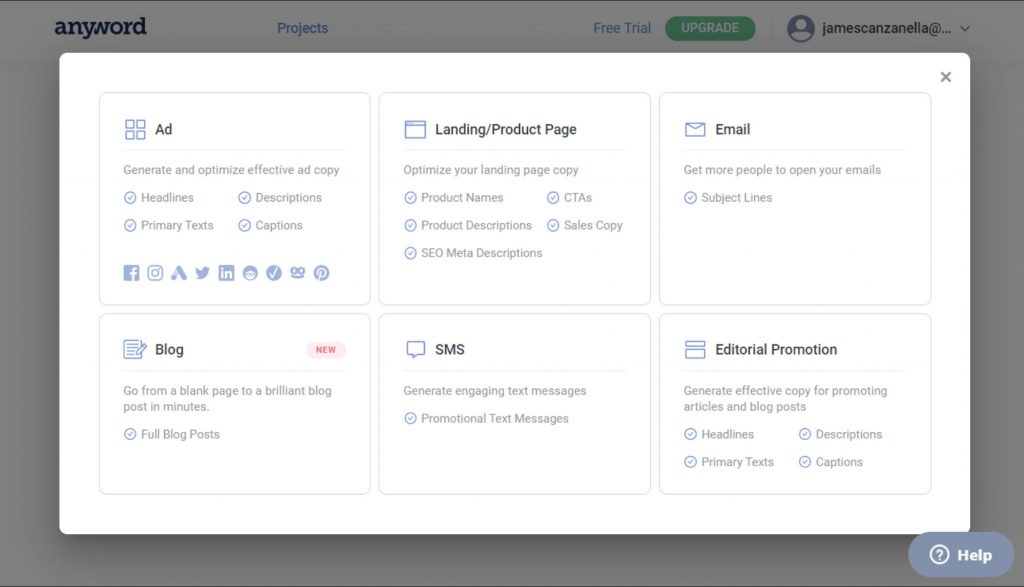Click the Facebook icon in the Ad card
This screenshot has width=1024, height=587.
point(131,272)
